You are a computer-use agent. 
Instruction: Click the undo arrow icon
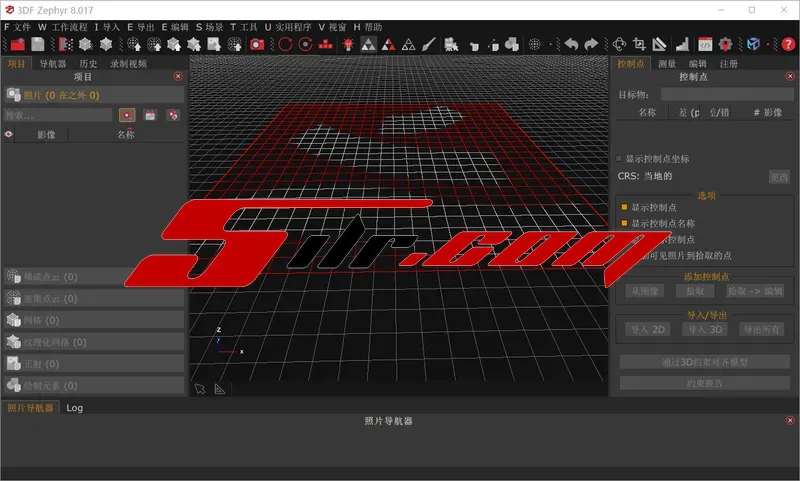click(571, 45)
